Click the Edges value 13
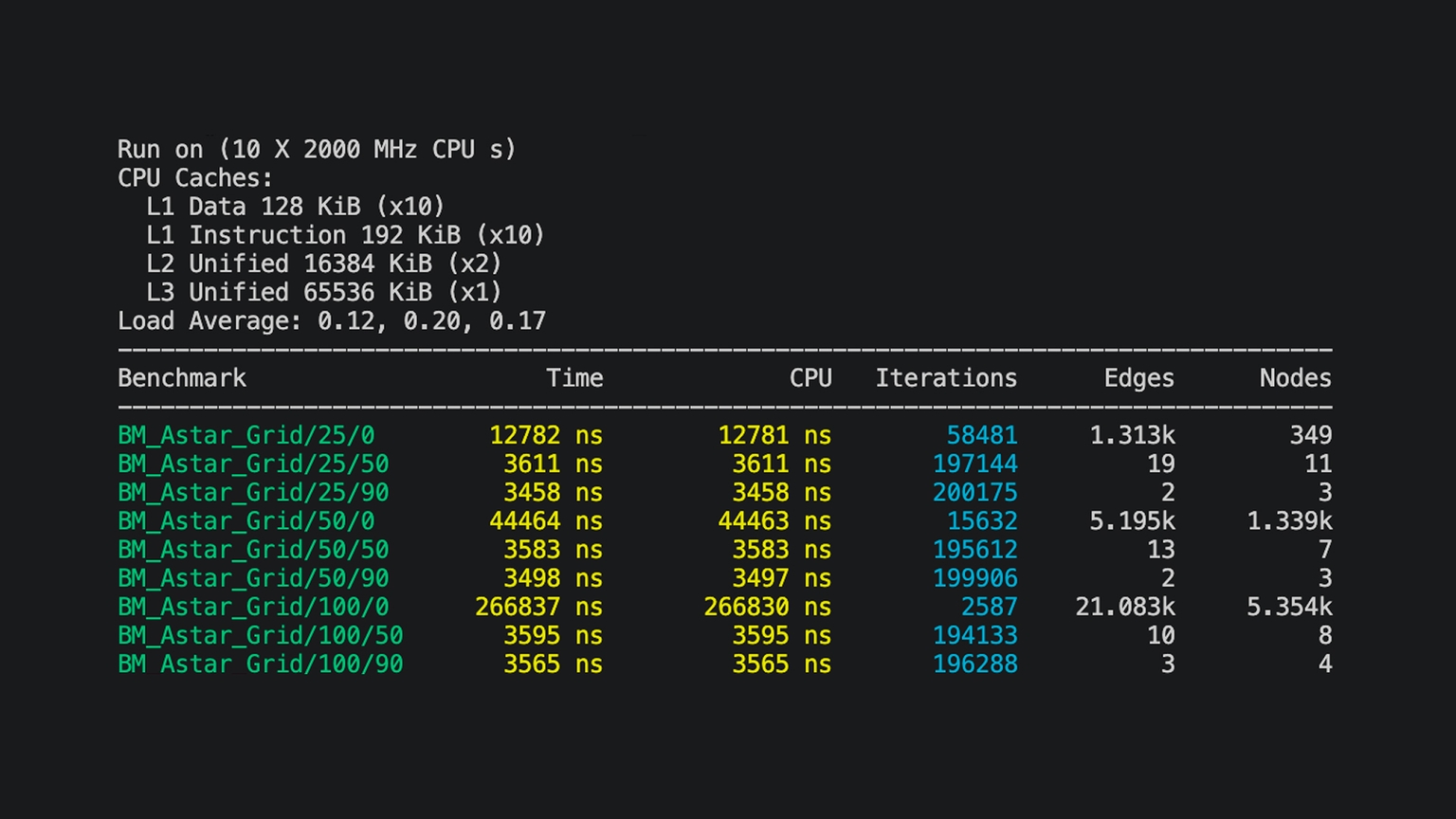The height and width of the screenshot is (819, 1456). (x=1161, y=549)
